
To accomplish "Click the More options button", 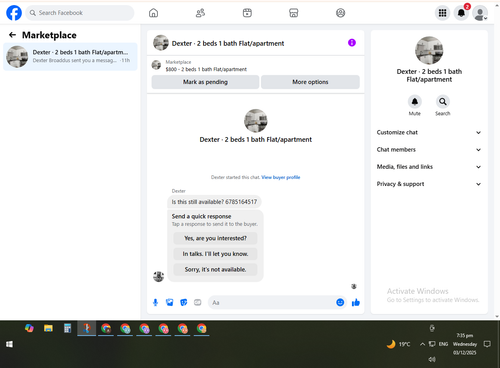I will tap(310, 82).
